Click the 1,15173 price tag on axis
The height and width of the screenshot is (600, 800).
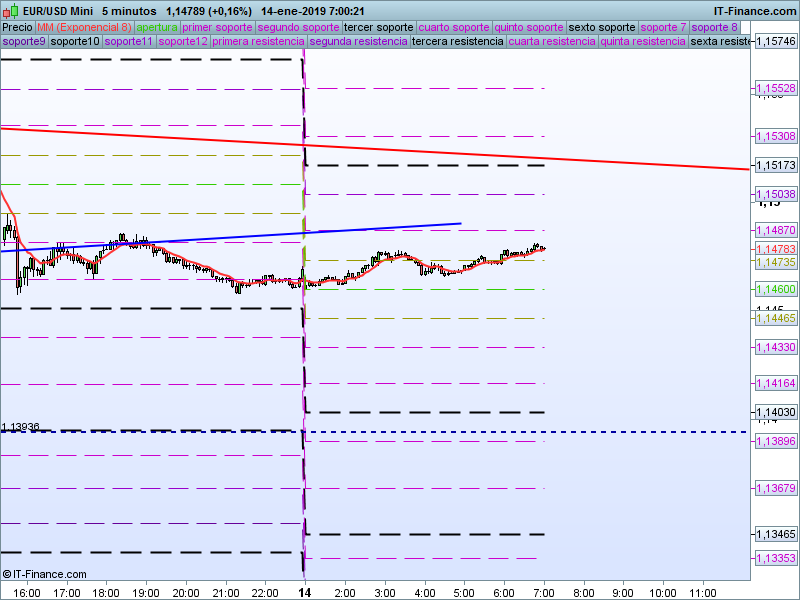(775, 165)
